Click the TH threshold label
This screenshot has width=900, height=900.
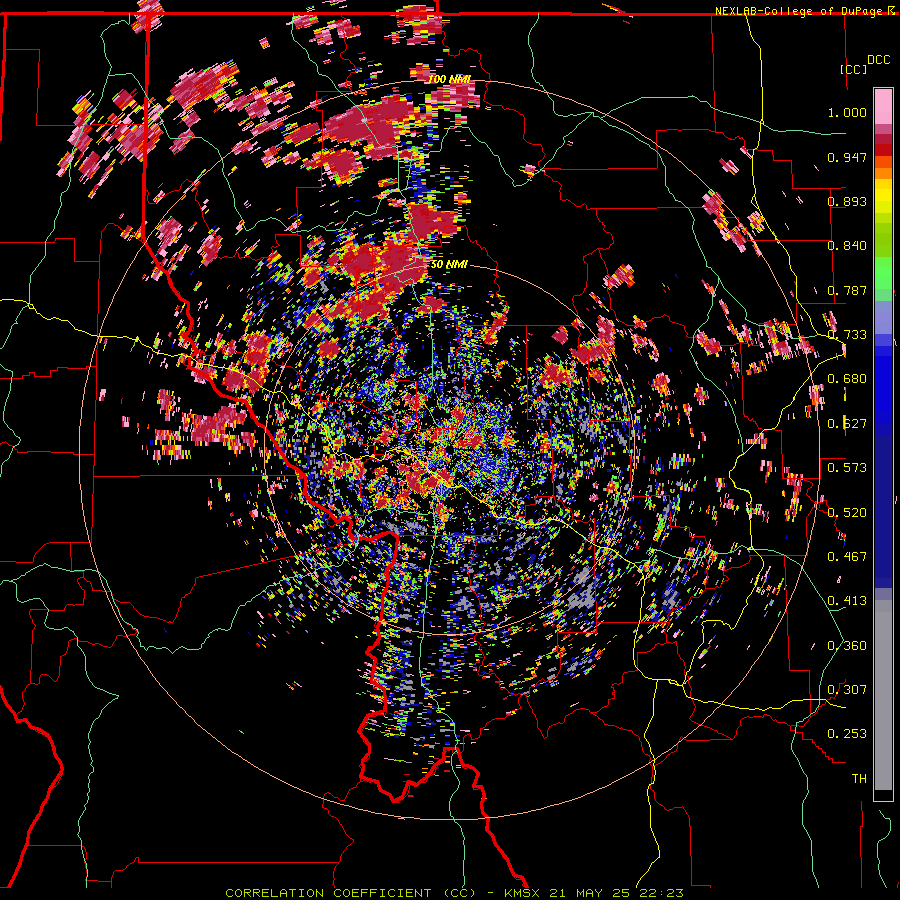[859, 779]
